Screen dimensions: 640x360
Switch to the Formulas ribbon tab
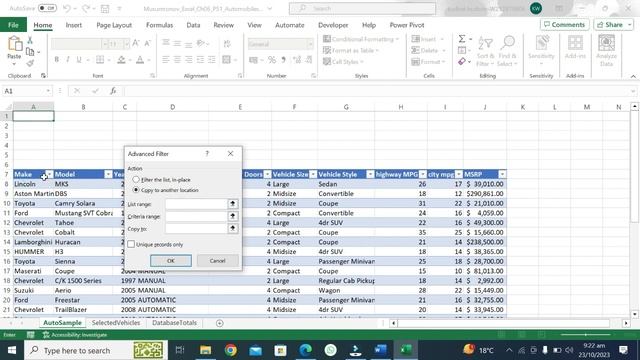tap(159, 25)
